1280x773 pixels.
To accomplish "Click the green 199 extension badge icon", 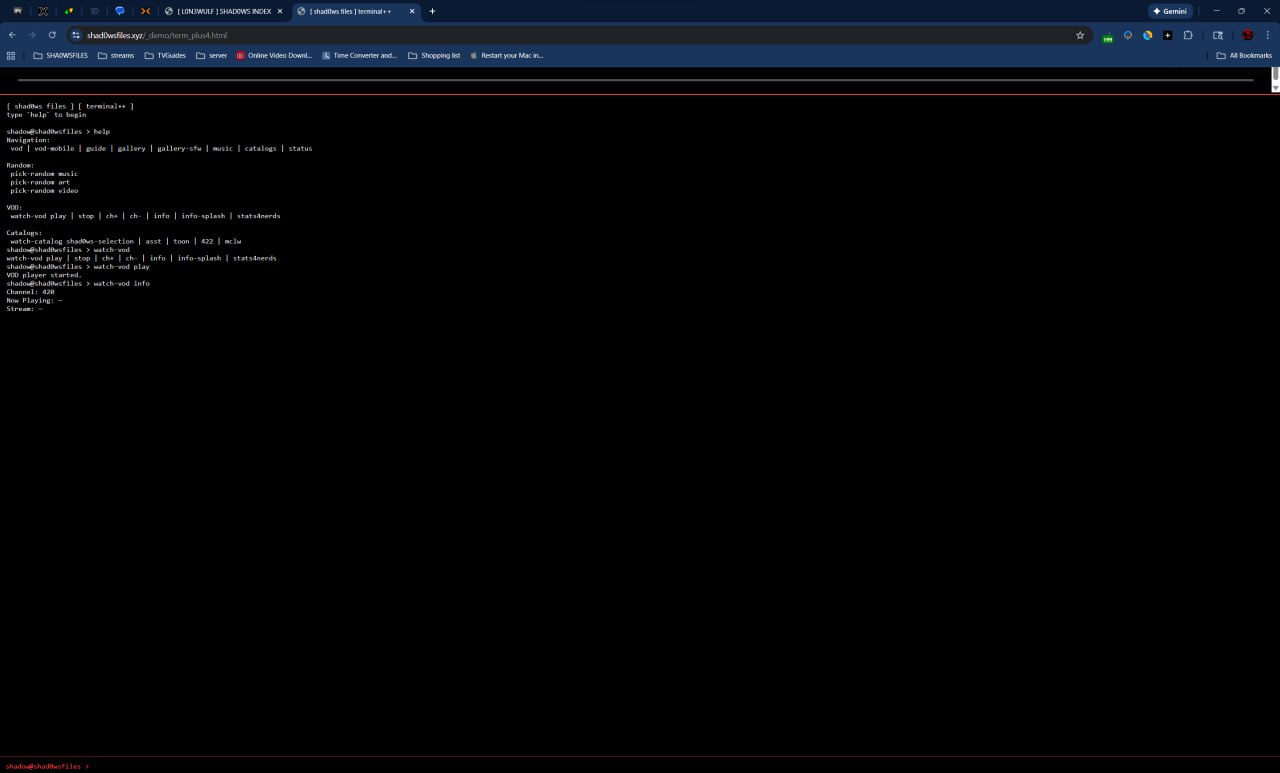I will 1107,36.
